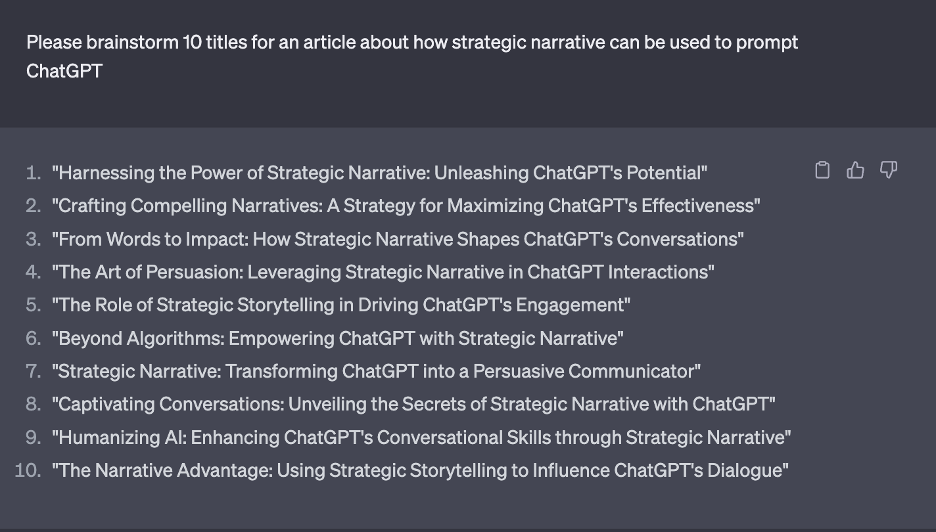Screen dimensions: 936x532
Task: Click title 'Harnessing the Power of Strategic Narrative'
Action: point(380,173)
